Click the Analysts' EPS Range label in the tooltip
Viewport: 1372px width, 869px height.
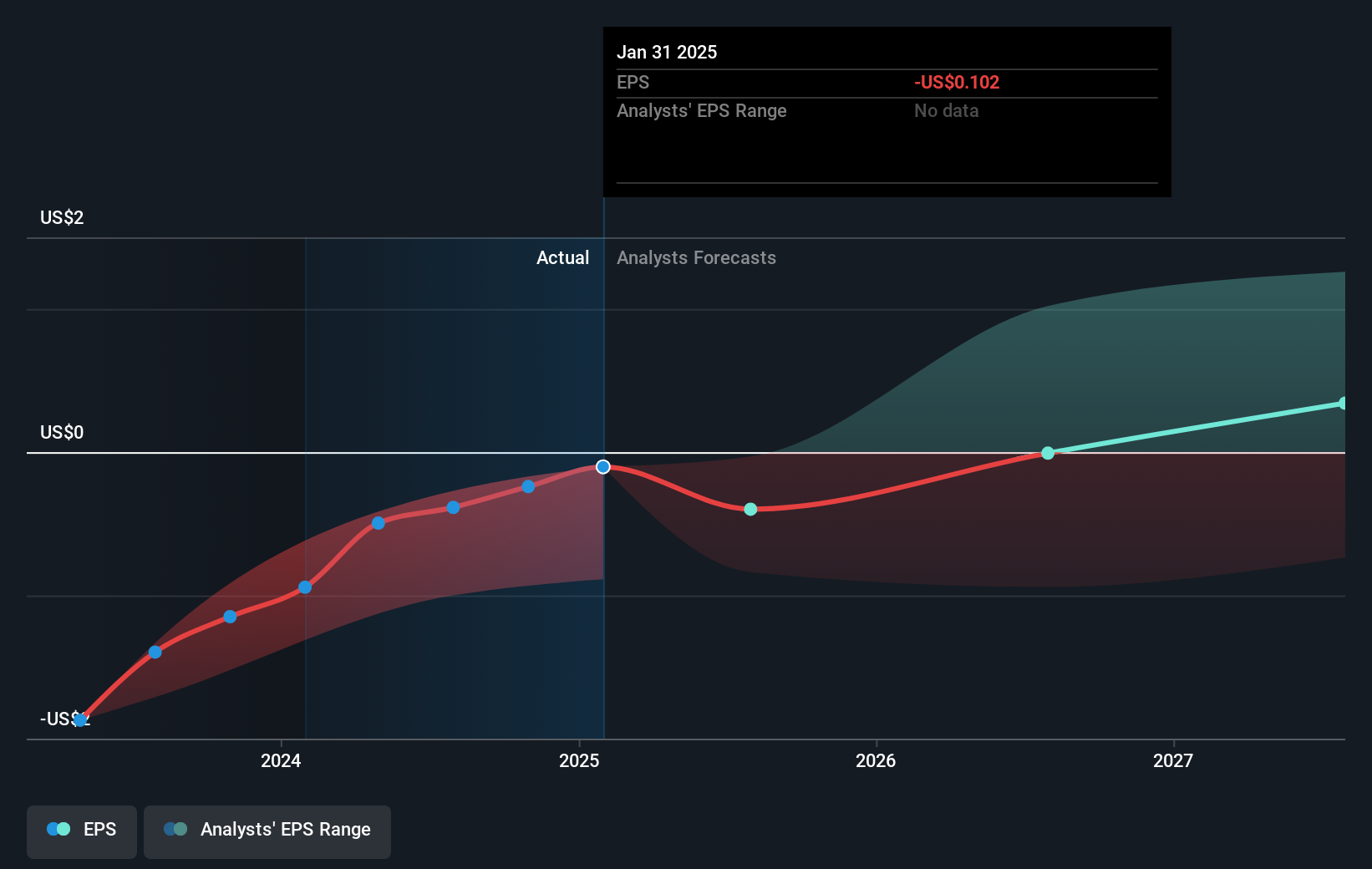[x=702, y=110]
